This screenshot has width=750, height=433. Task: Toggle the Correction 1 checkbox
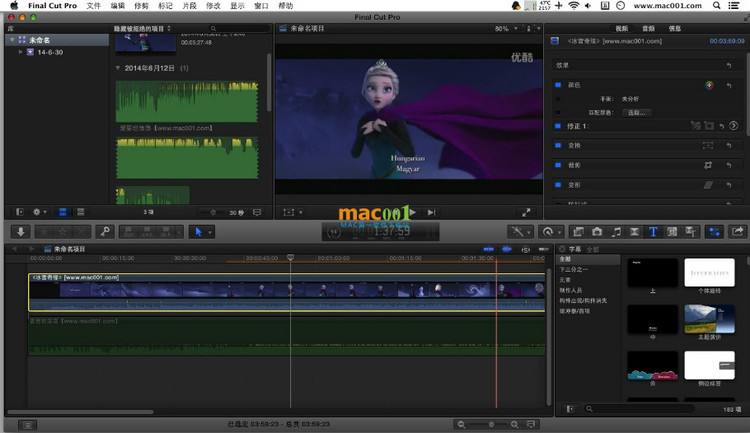coord(558,126)
